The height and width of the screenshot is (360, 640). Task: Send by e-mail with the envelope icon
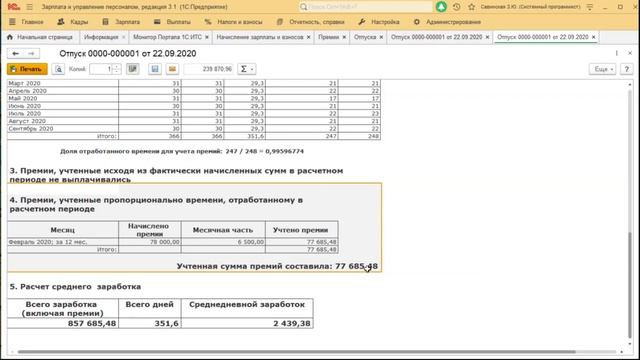172,69
